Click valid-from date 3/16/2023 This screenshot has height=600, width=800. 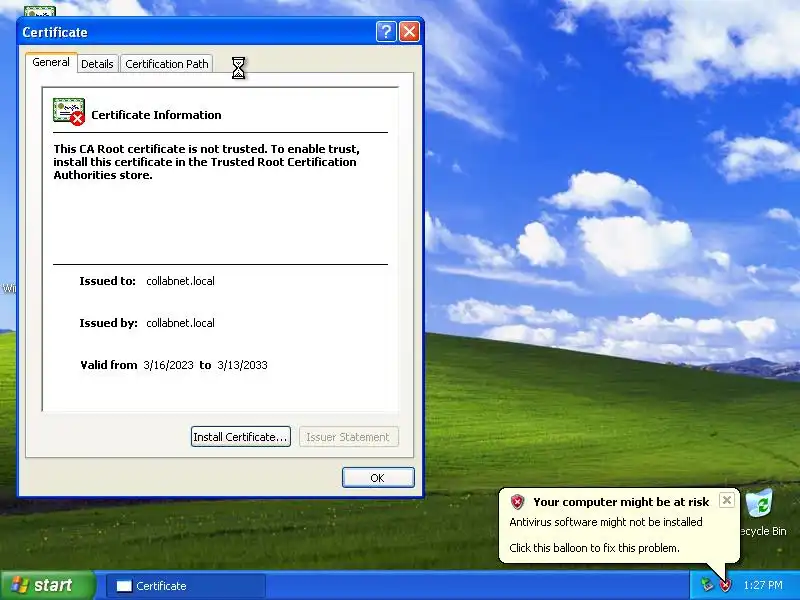click(x=168, y=365)
